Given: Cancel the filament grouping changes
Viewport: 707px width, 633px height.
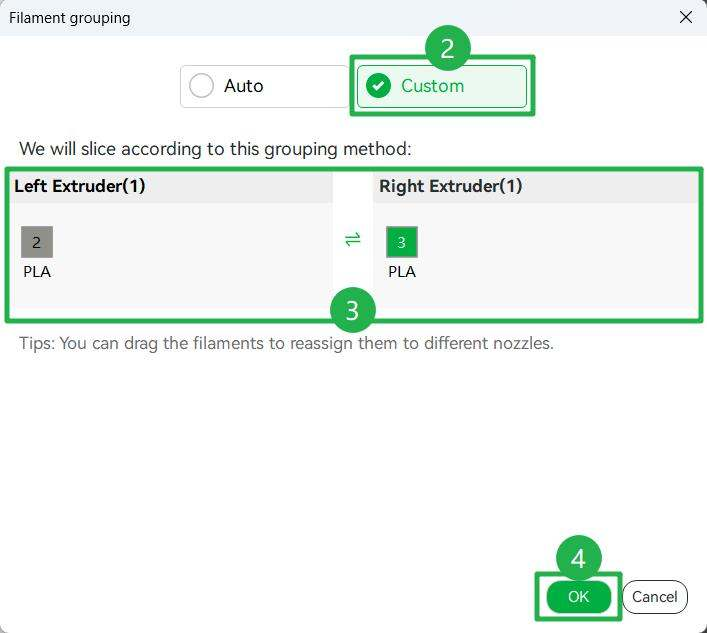Looking at the screenshot, I should coord(655,596).
